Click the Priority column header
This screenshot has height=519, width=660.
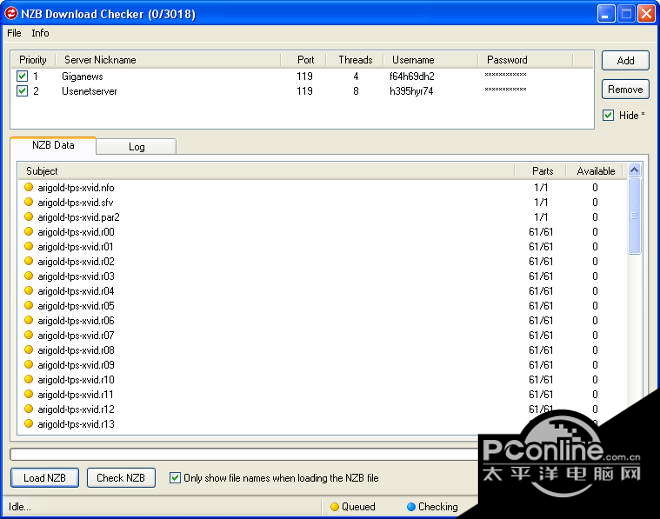pos(33,60)
